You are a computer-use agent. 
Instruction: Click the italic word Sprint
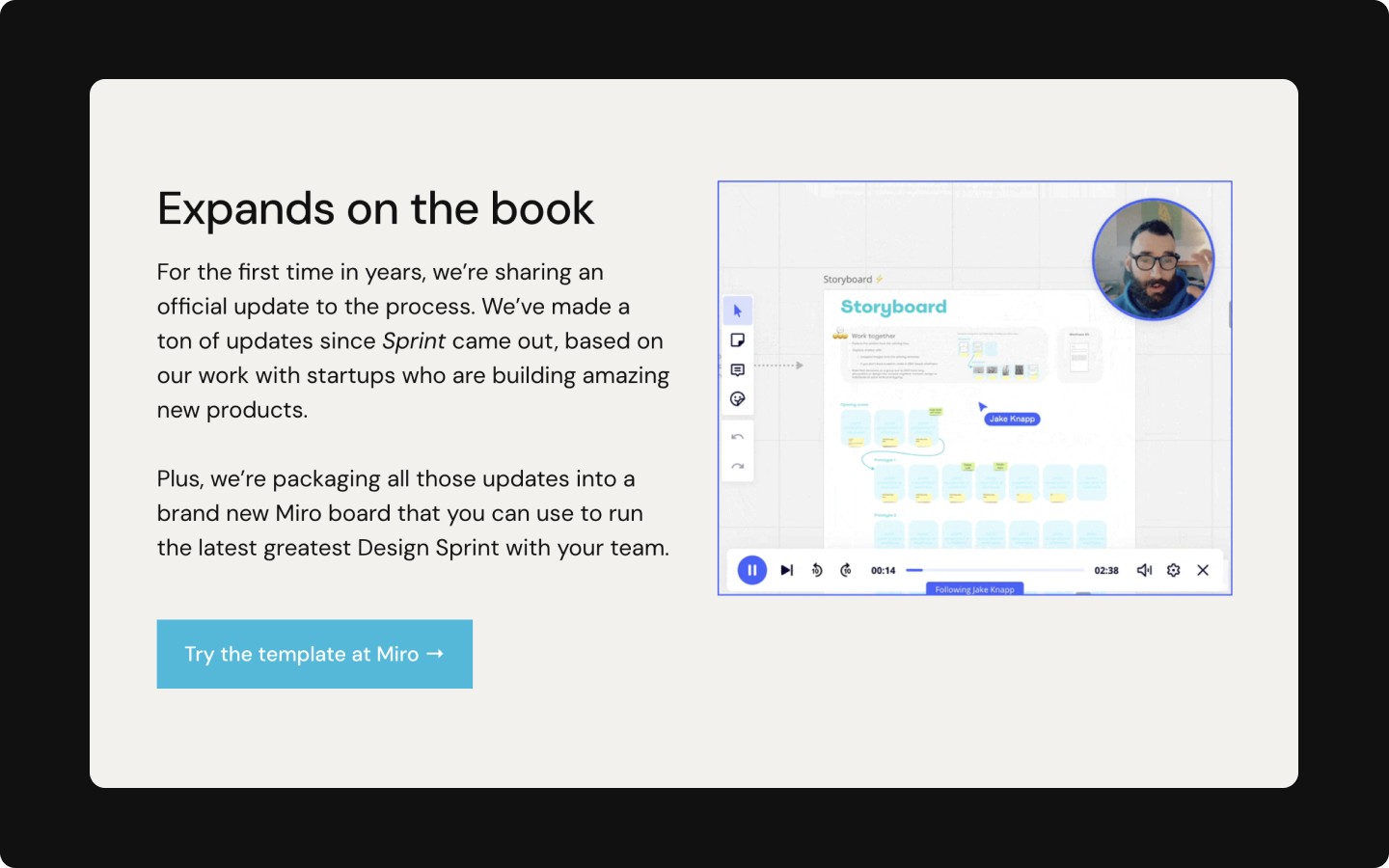pos(414,341)
